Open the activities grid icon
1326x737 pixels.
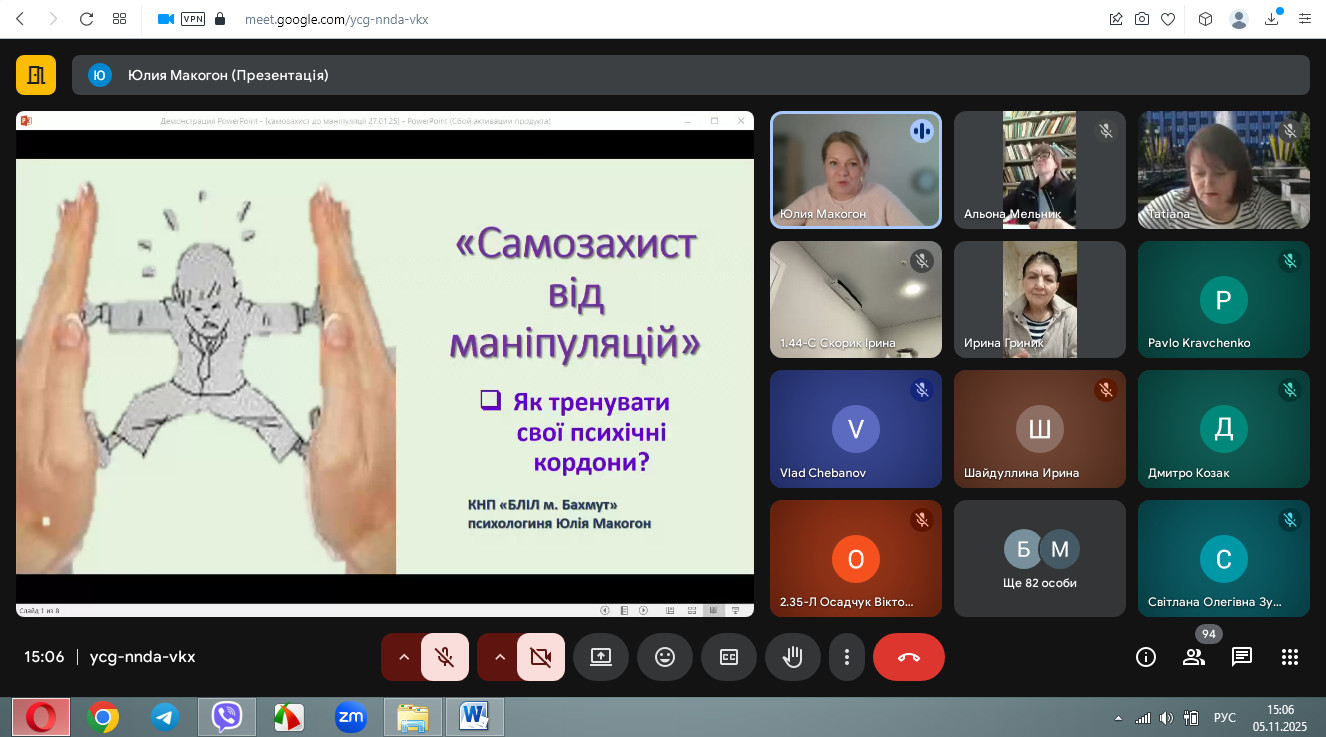point(1290,657)
